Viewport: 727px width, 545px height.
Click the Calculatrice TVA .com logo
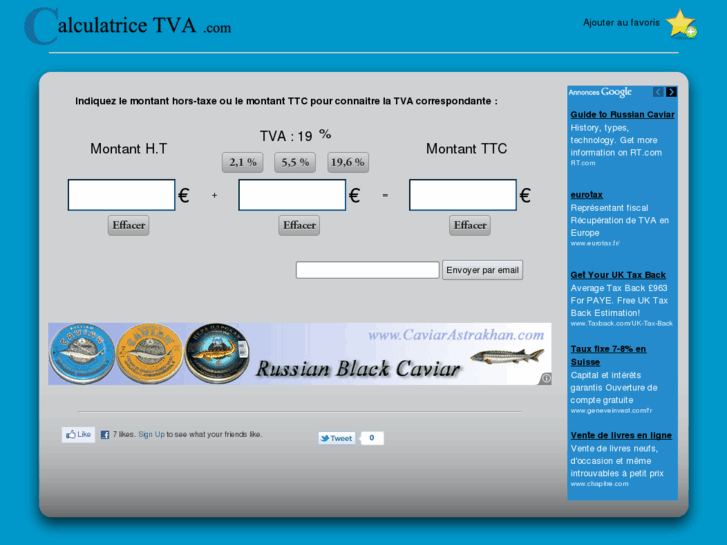(128, 26)
